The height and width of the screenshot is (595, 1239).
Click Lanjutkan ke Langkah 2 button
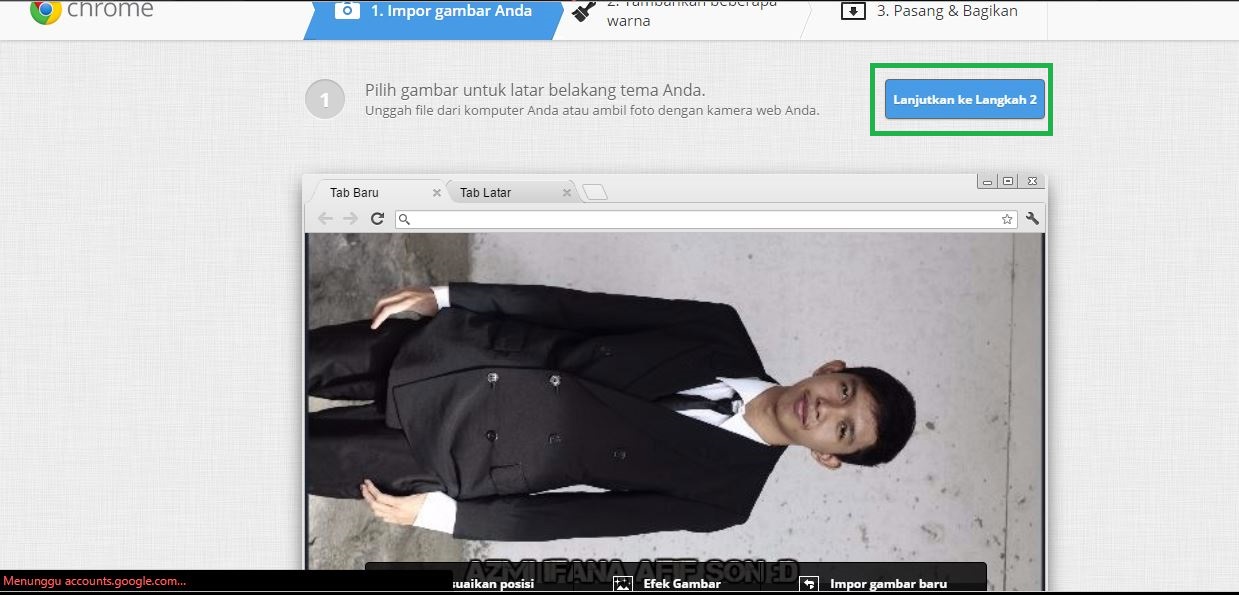[965, 100]
